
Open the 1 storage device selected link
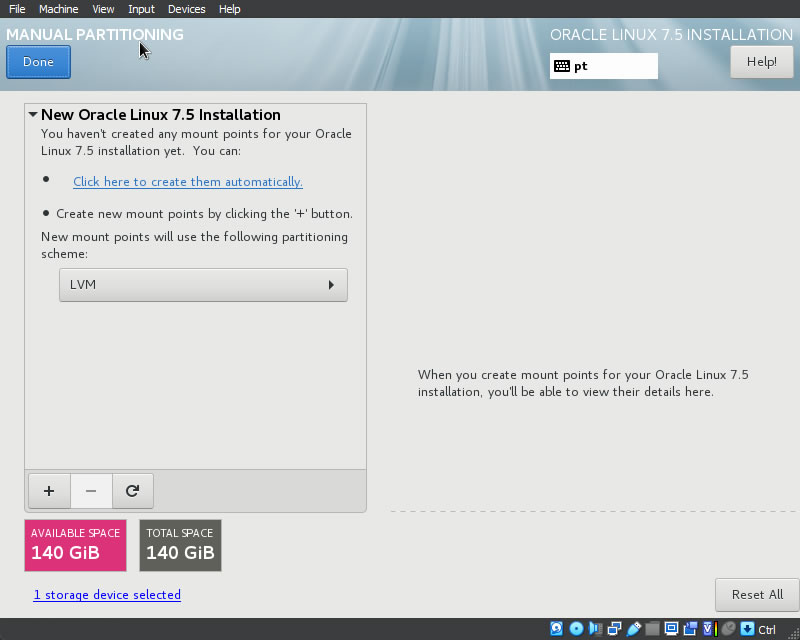pyautogui.click(x=107, y=595)
